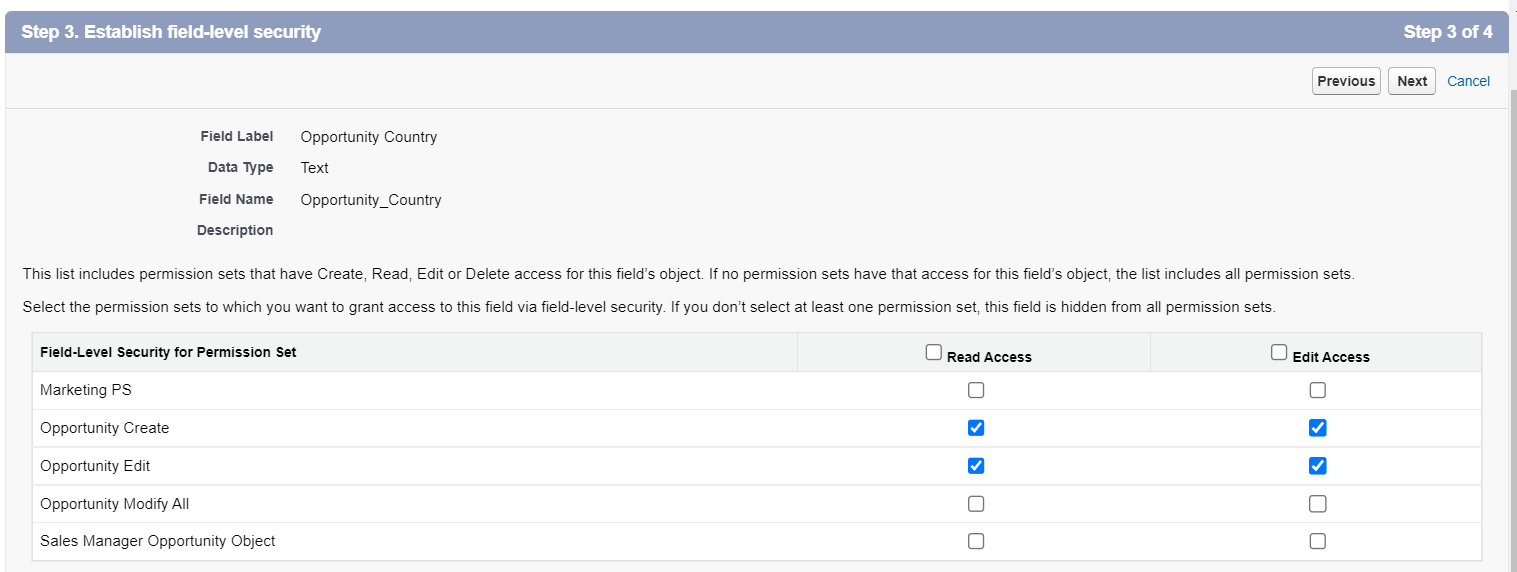Enable Read Access for Opportunity Modify All
The width and height of the screenshot is (1517, 572).
click(x=976, y=504)
